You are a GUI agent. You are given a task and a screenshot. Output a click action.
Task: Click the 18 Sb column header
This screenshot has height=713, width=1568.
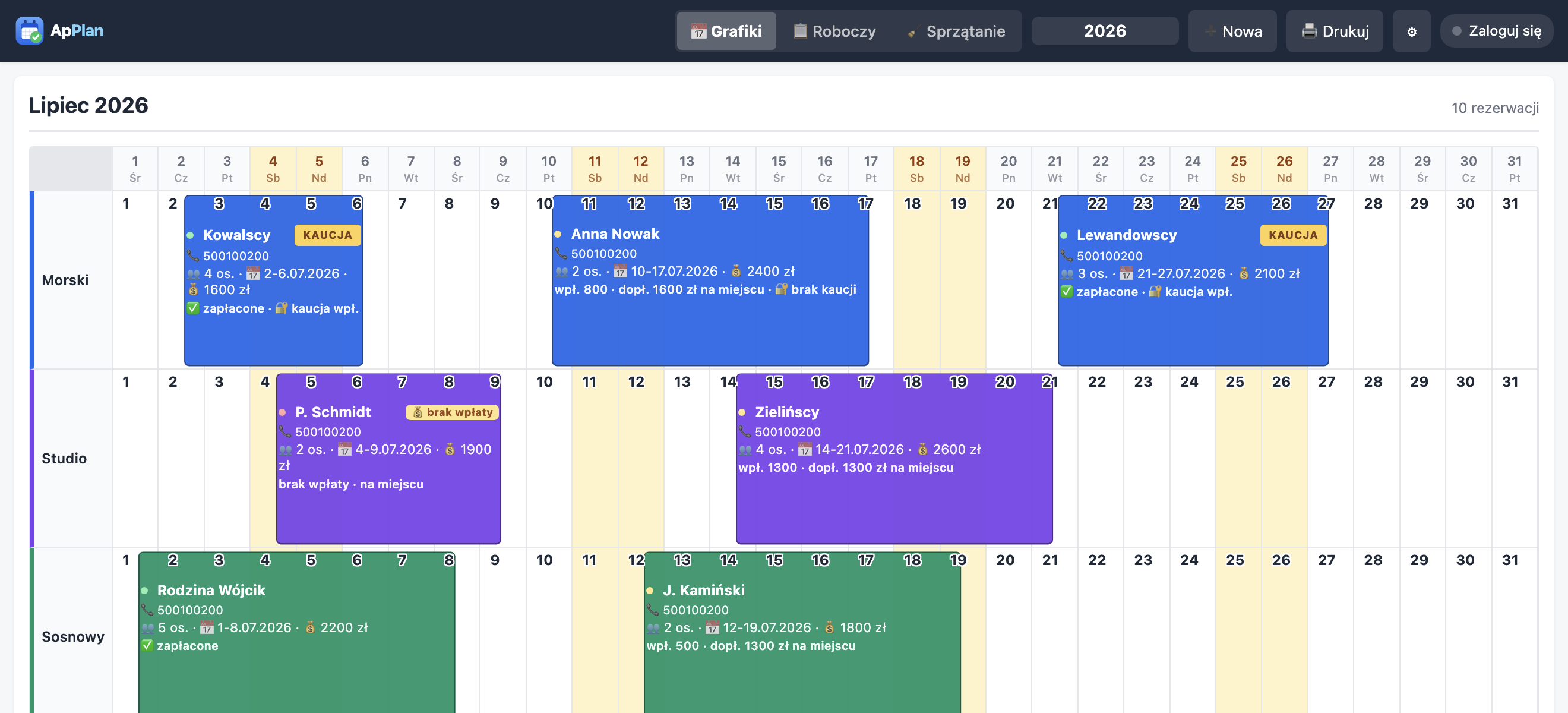[x=916, y=169]
